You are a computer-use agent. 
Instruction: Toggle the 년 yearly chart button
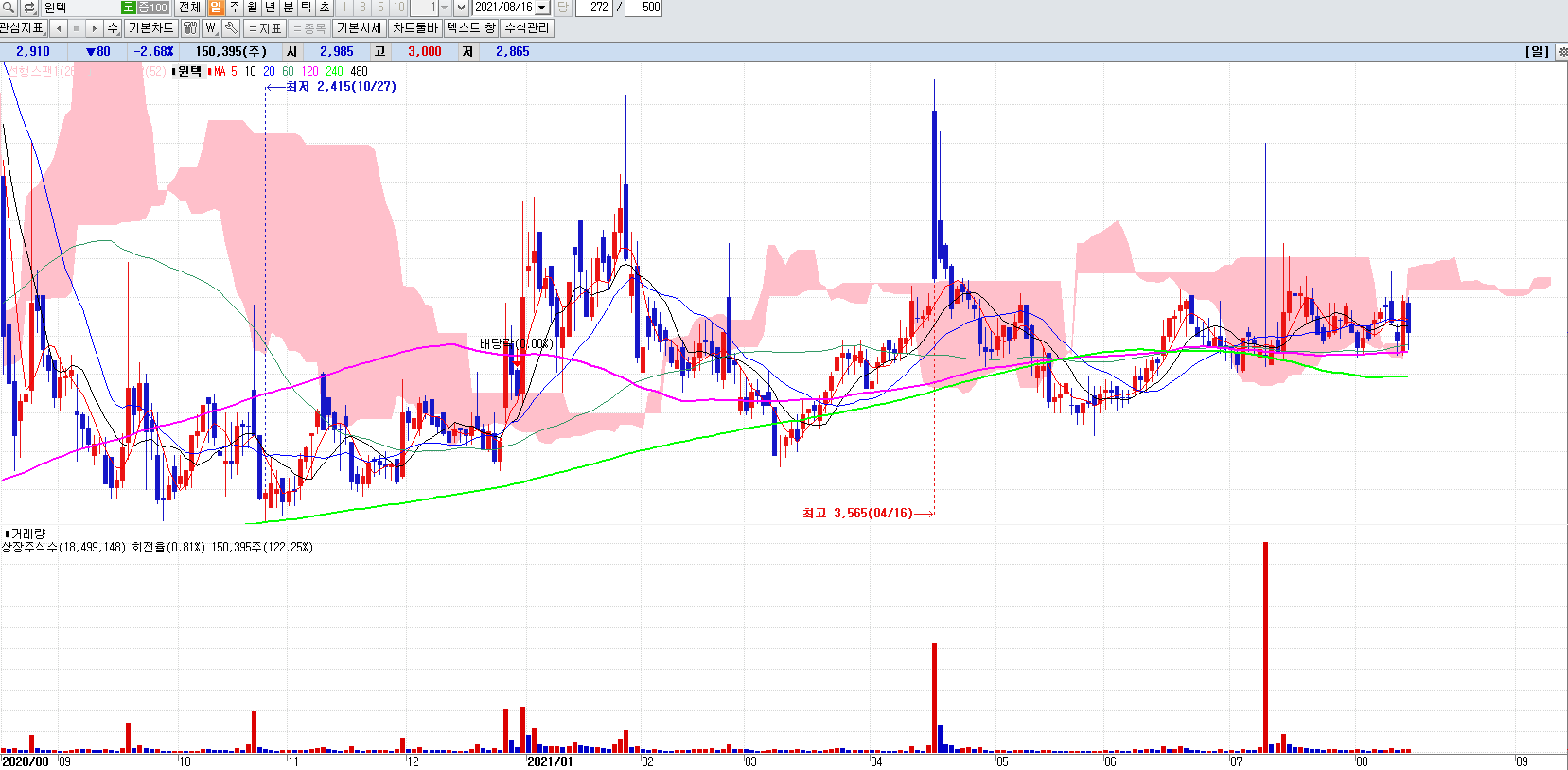point(270,8)
